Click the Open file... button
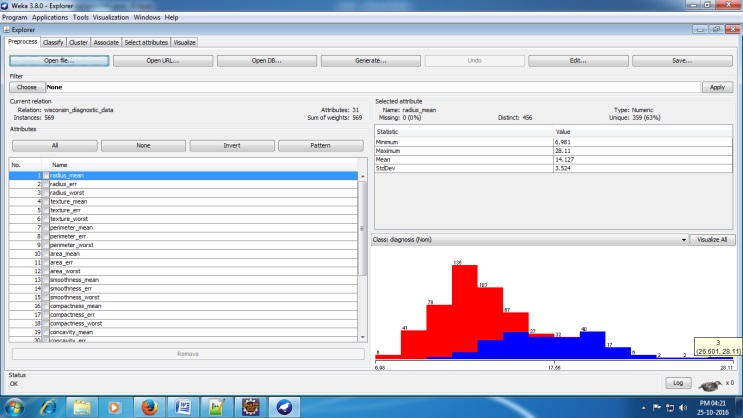743x418 pixels. 59,61
